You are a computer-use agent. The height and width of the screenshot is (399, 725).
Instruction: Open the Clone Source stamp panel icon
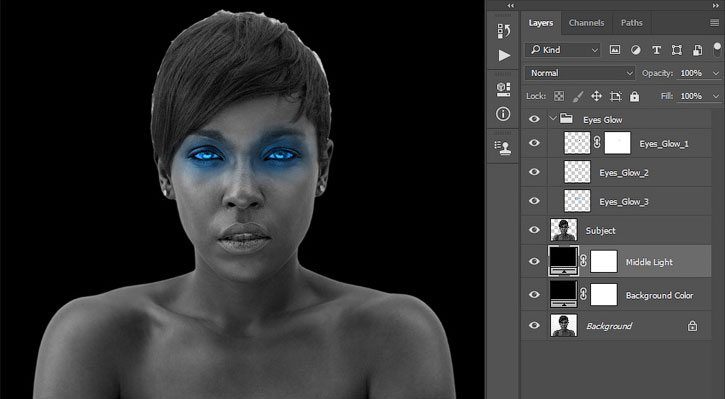pos(503,148)
